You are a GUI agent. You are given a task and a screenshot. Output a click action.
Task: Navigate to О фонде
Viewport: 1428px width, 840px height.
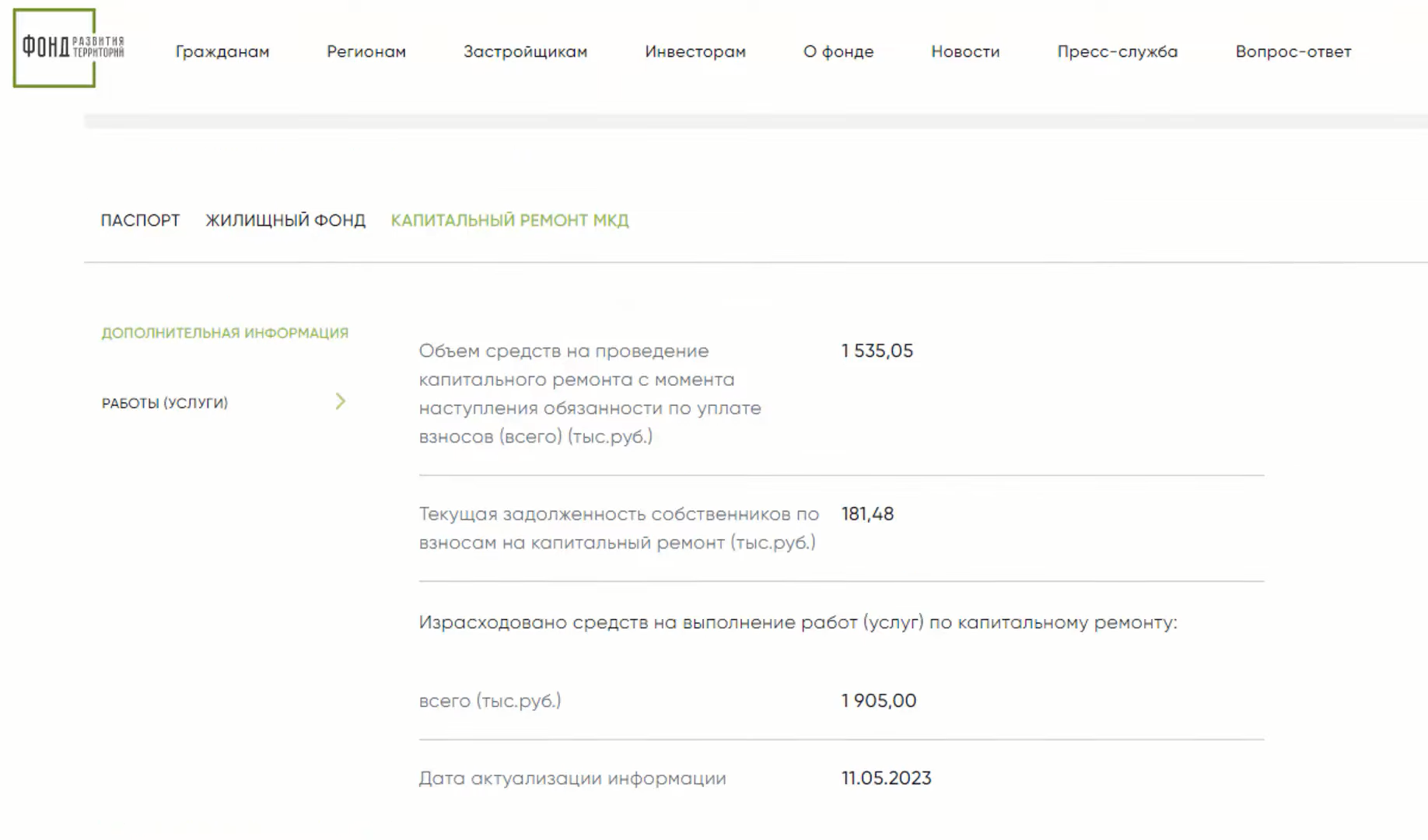(838, 52)
